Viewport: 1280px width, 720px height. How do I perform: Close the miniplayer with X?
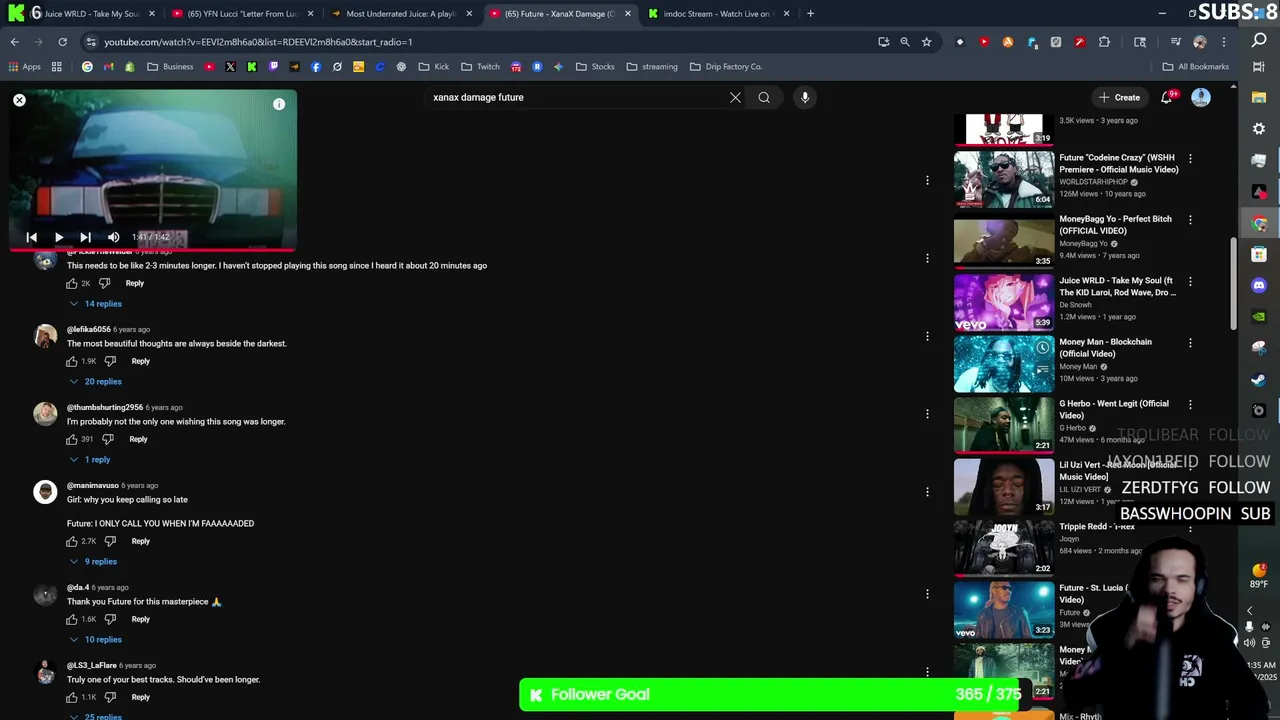[19, 100]
